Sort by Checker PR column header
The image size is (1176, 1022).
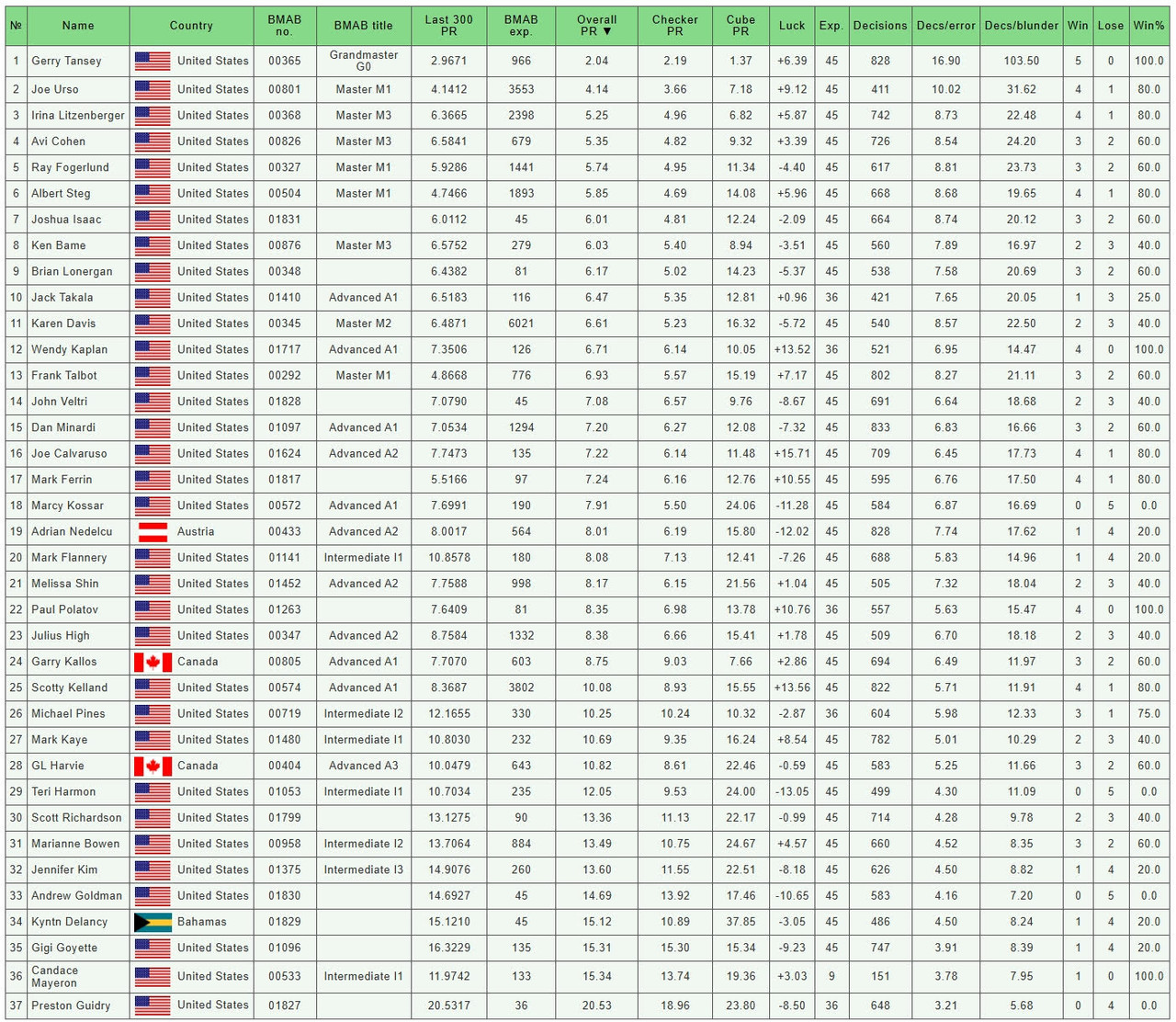pos(674,26)
